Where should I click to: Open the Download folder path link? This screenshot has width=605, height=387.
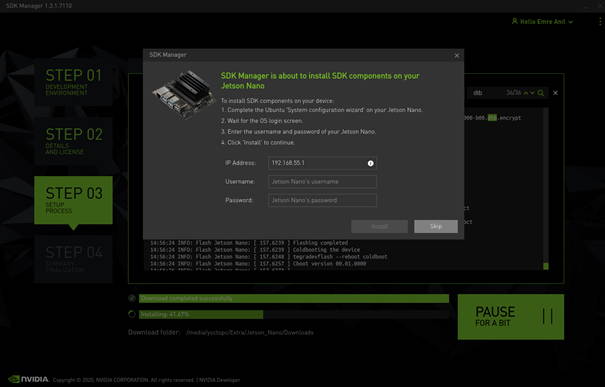250,333
